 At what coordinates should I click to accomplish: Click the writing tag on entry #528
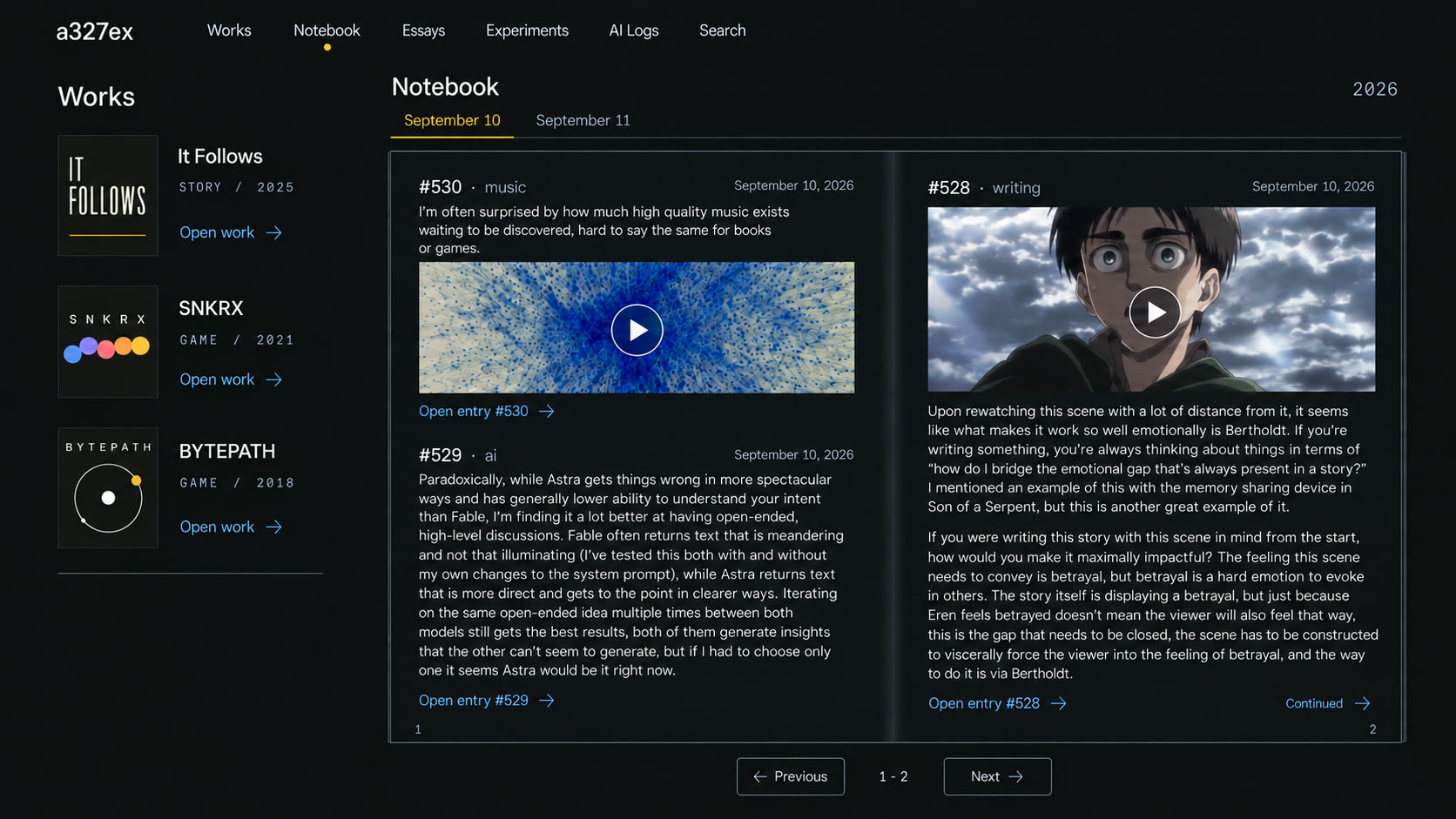point(1016,188)
